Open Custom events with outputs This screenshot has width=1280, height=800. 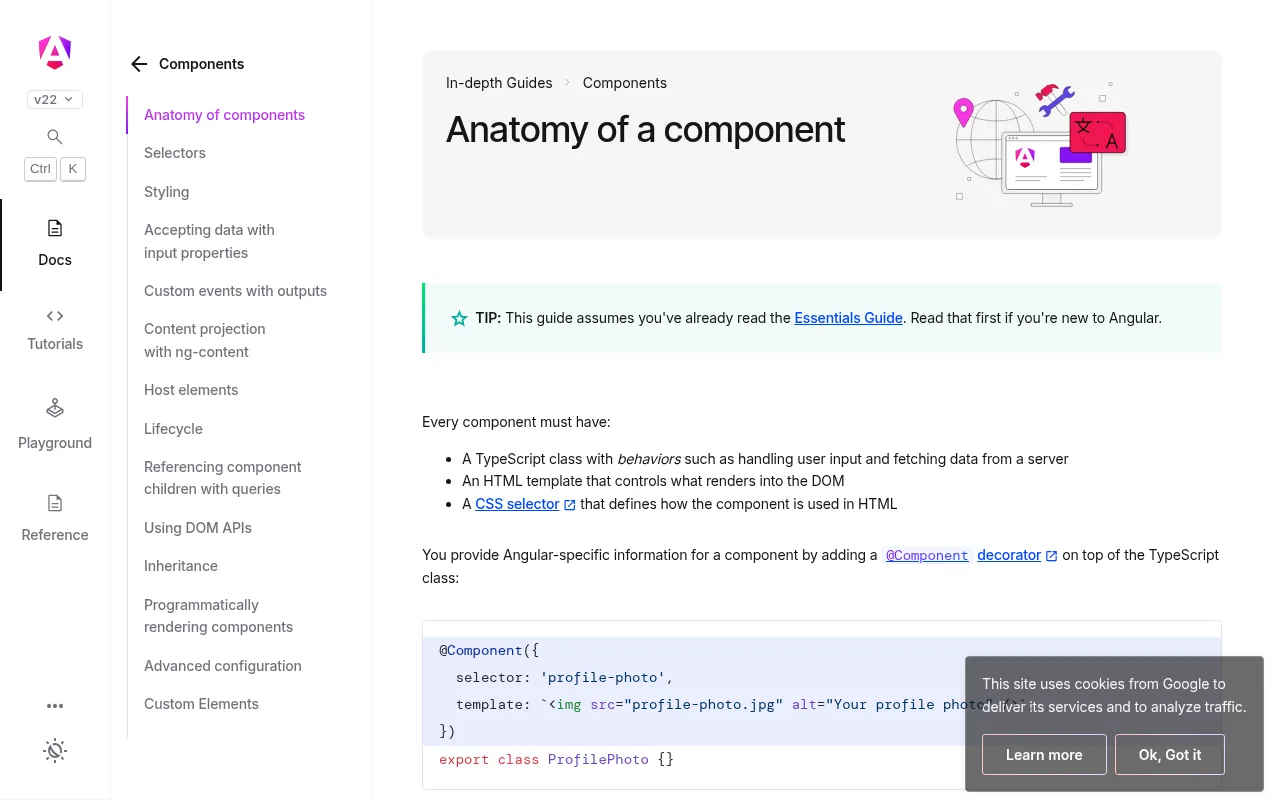click(x=235, y=291)
